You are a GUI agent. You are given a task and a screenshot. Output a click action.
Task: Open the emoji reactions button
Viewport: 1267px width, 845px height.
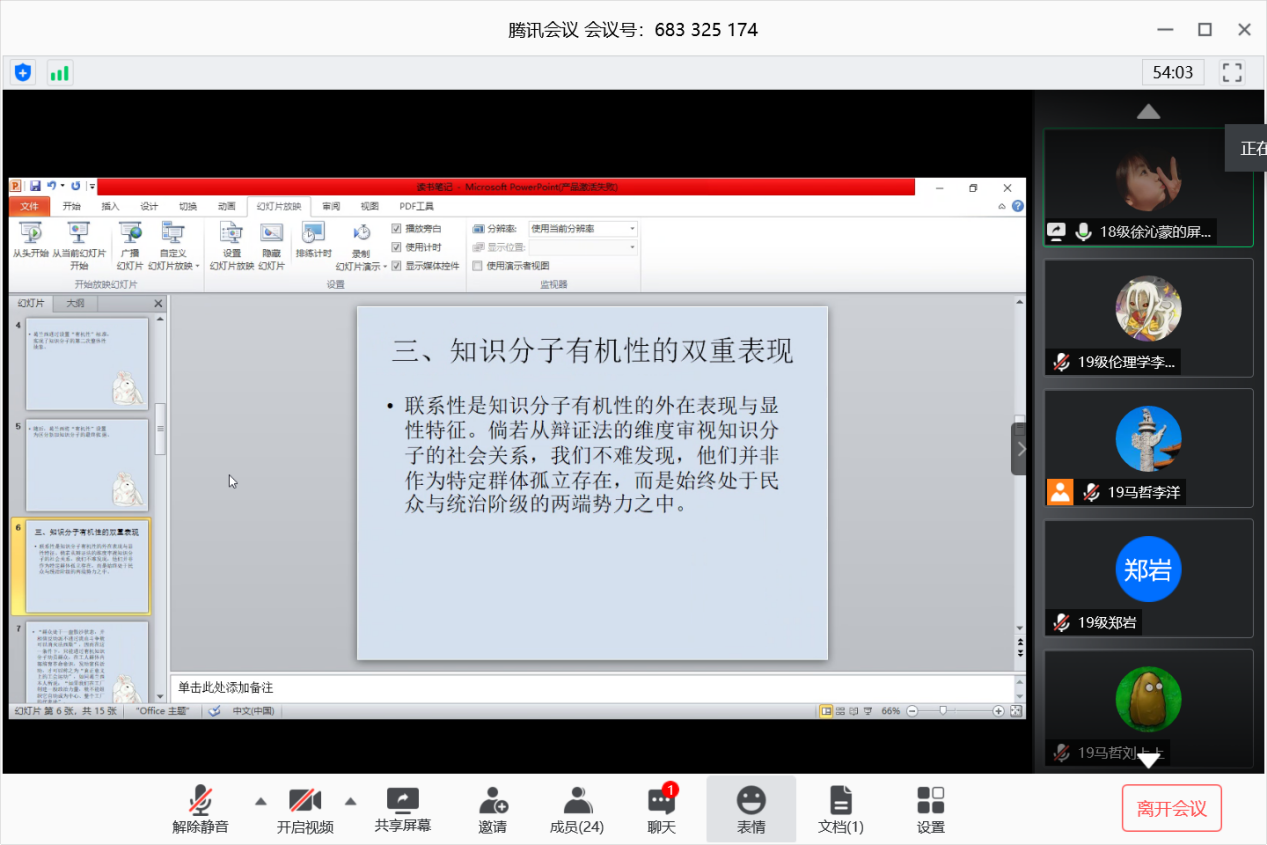[751, 801]
